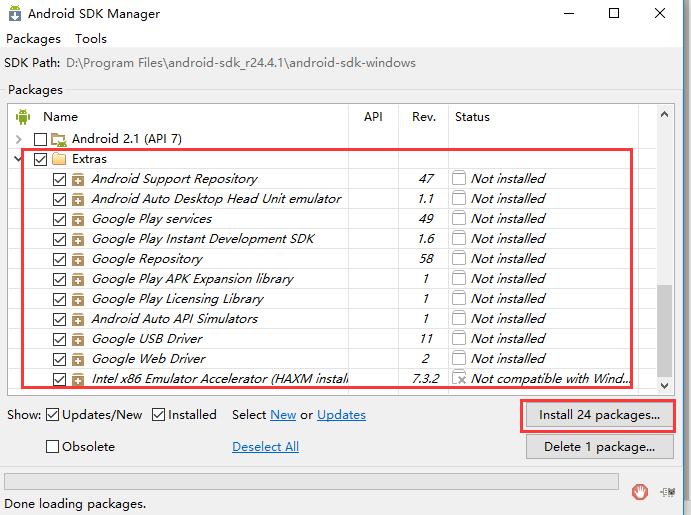Screen dimensions: 691x515
Task: Click the package icon beside Android Auto Desktop Head Unit emulator
Action: pos(78,199)
